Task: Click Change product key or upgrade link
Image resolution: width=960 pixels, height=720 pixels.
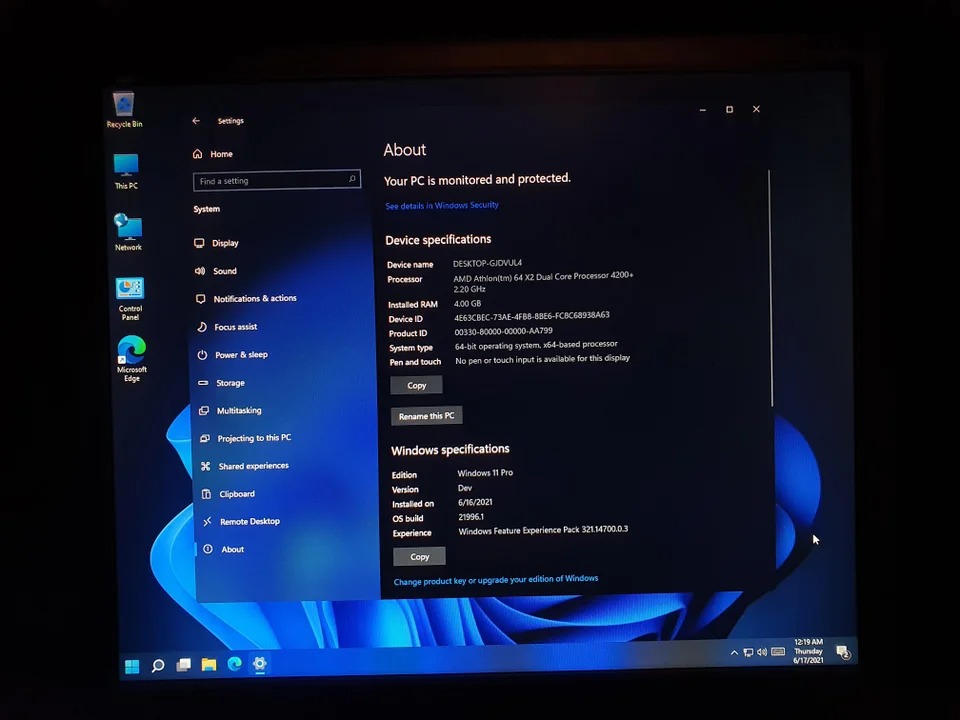Action: (496, 579)
